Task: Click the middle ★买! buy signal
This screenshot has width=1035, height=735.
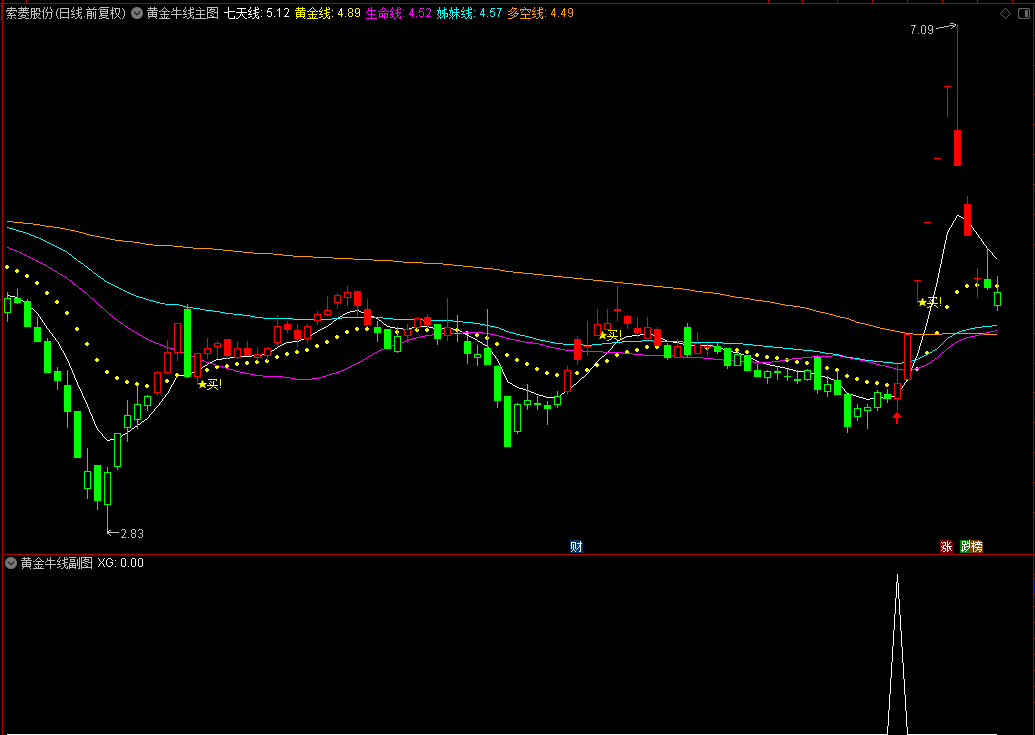Action: [x=610, y=335]
